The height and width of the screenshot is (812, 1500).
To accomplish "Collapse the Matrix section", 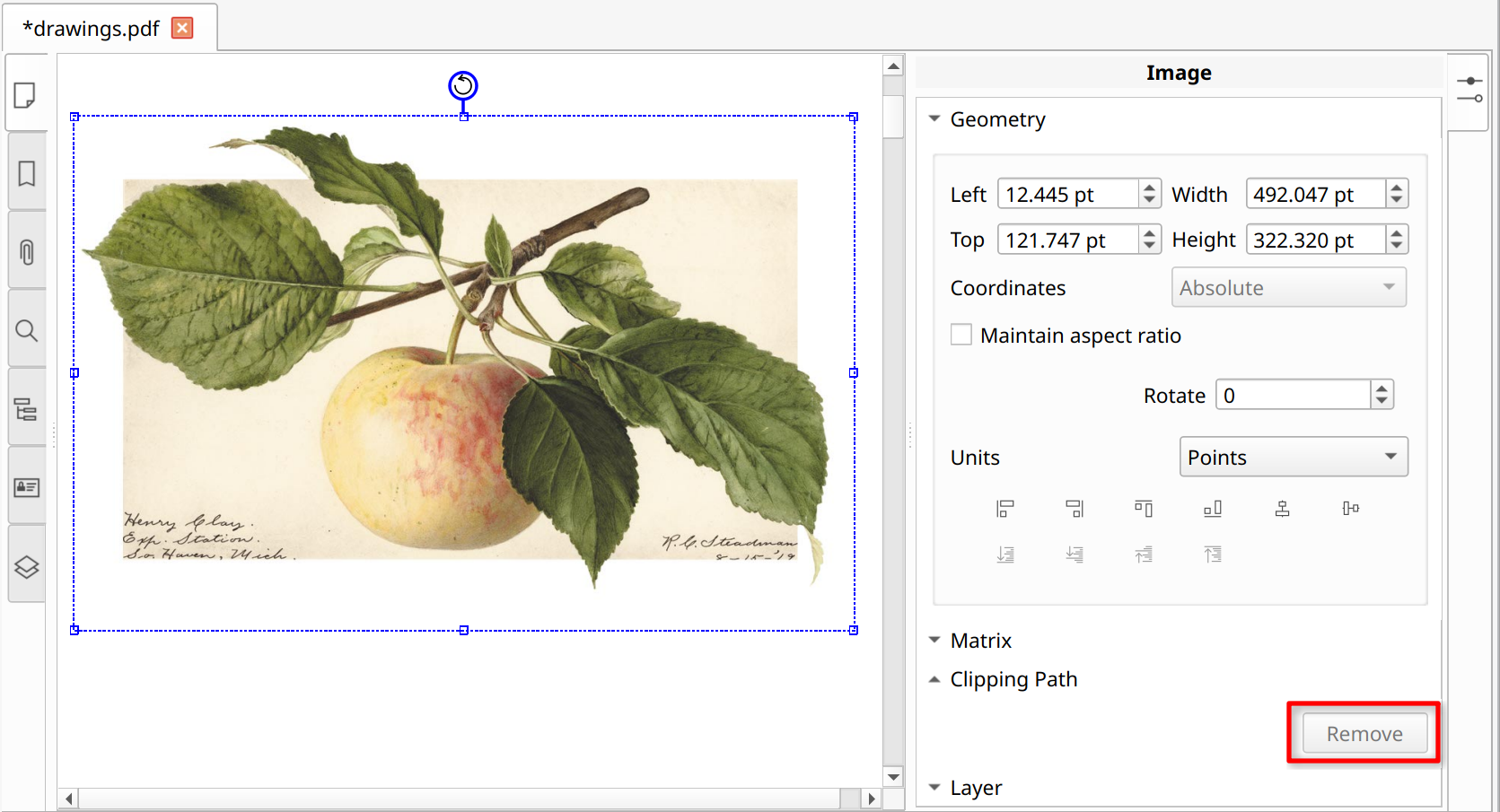I will pos(934,640).
